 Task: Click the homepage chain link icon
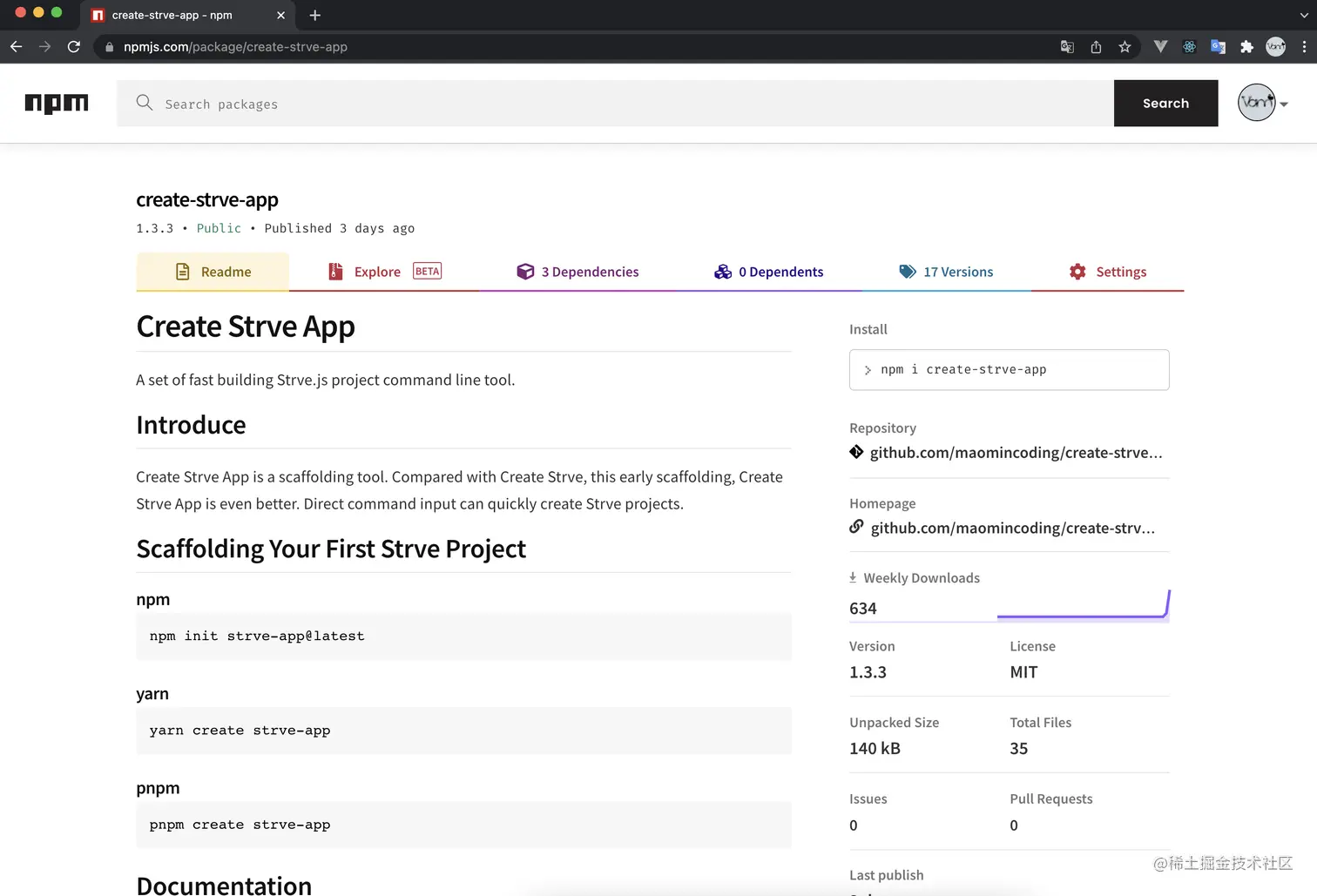(x=856, y=527)
